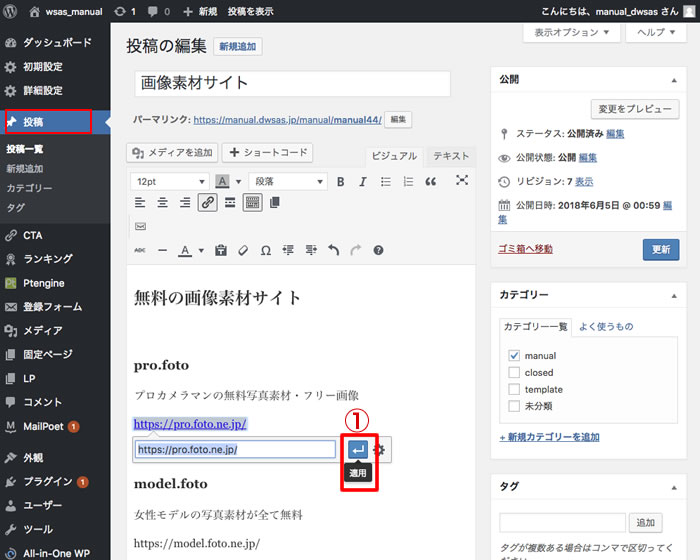
Task: Open link options gear icon
Action: (380, 450)
